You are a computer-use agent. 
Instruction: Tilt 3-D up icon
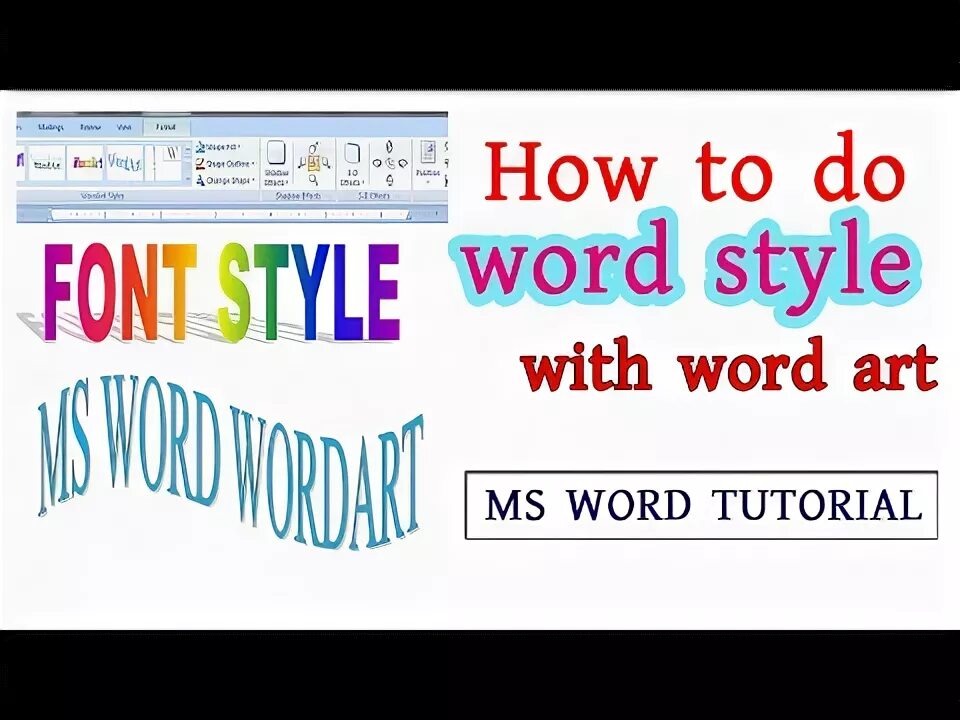tap(389, 147)
